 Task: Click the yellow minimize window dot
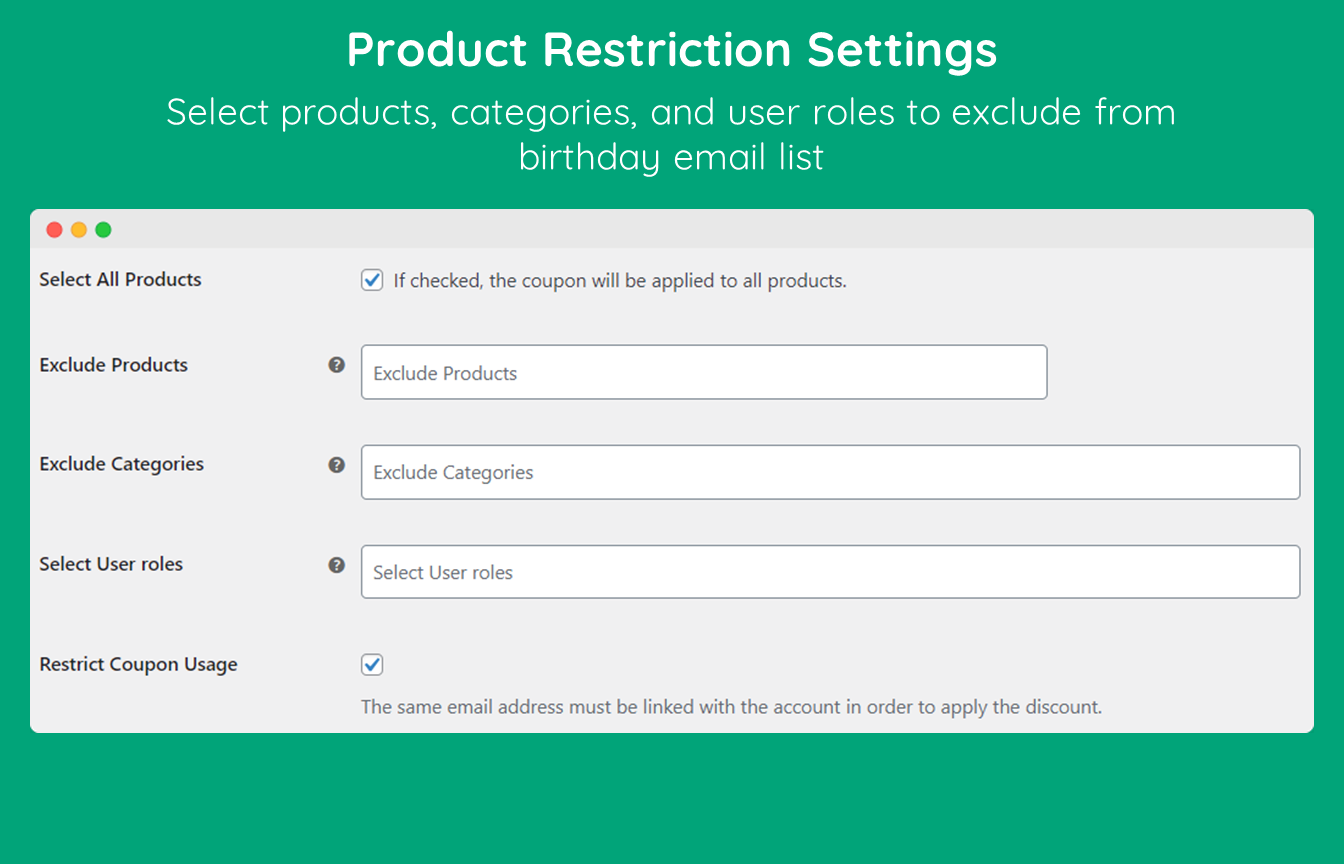tap(79, 230)
